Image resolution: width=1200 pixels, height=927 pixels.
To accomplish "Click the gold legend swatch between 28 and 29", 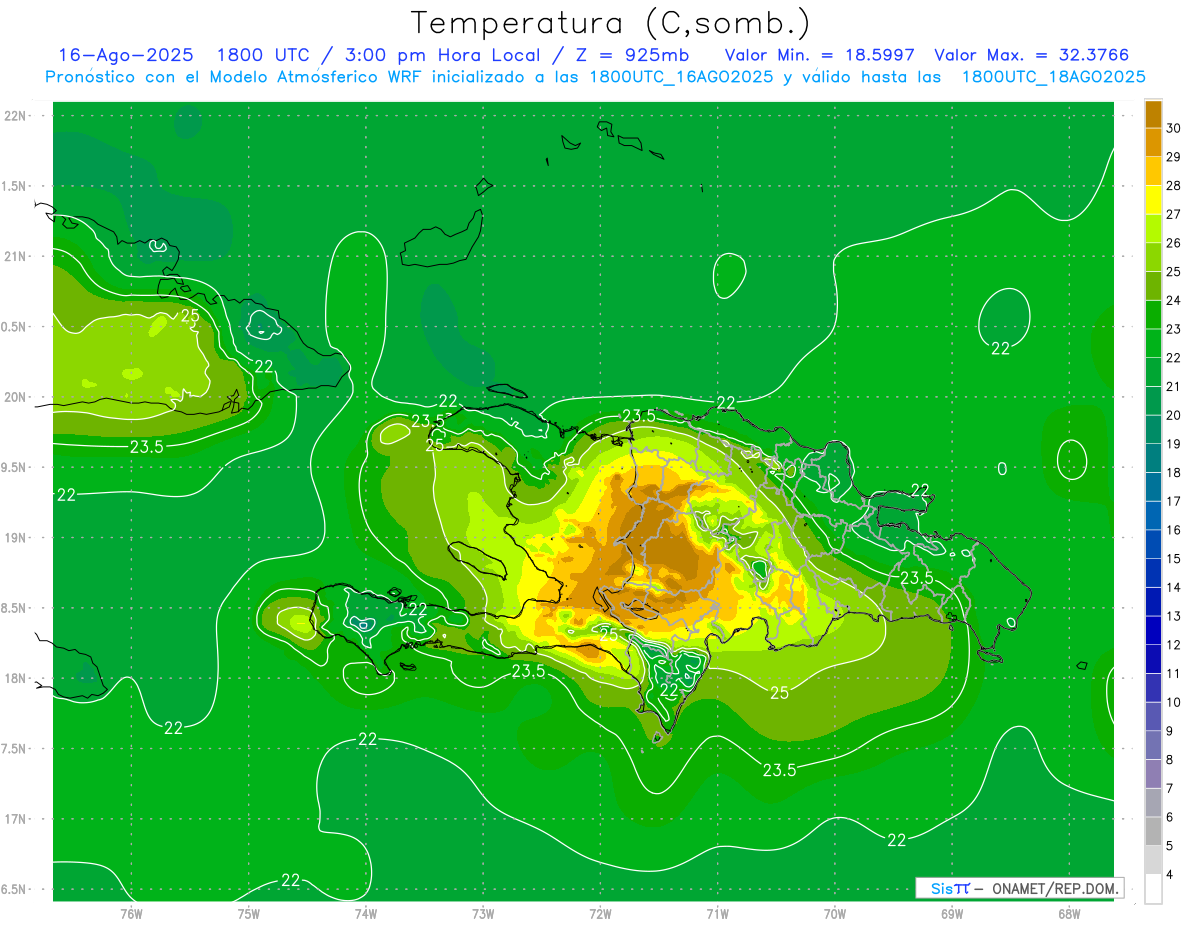I will 1153,172.
